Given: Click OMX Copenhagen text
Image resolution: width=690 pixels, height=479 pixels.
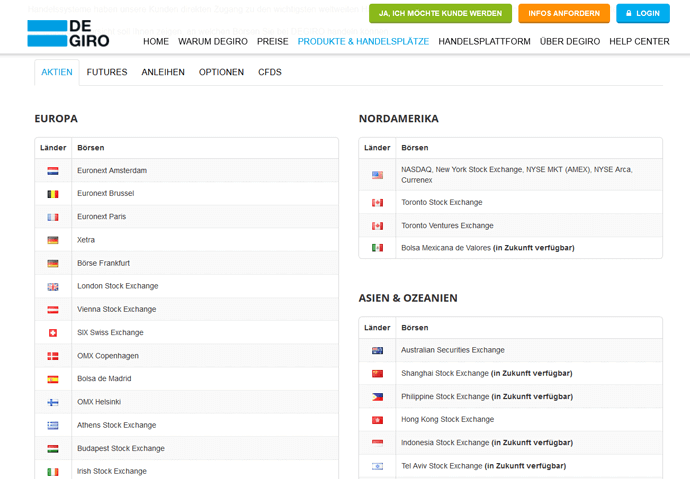Looking at the screenshot, I should point(108,356).
